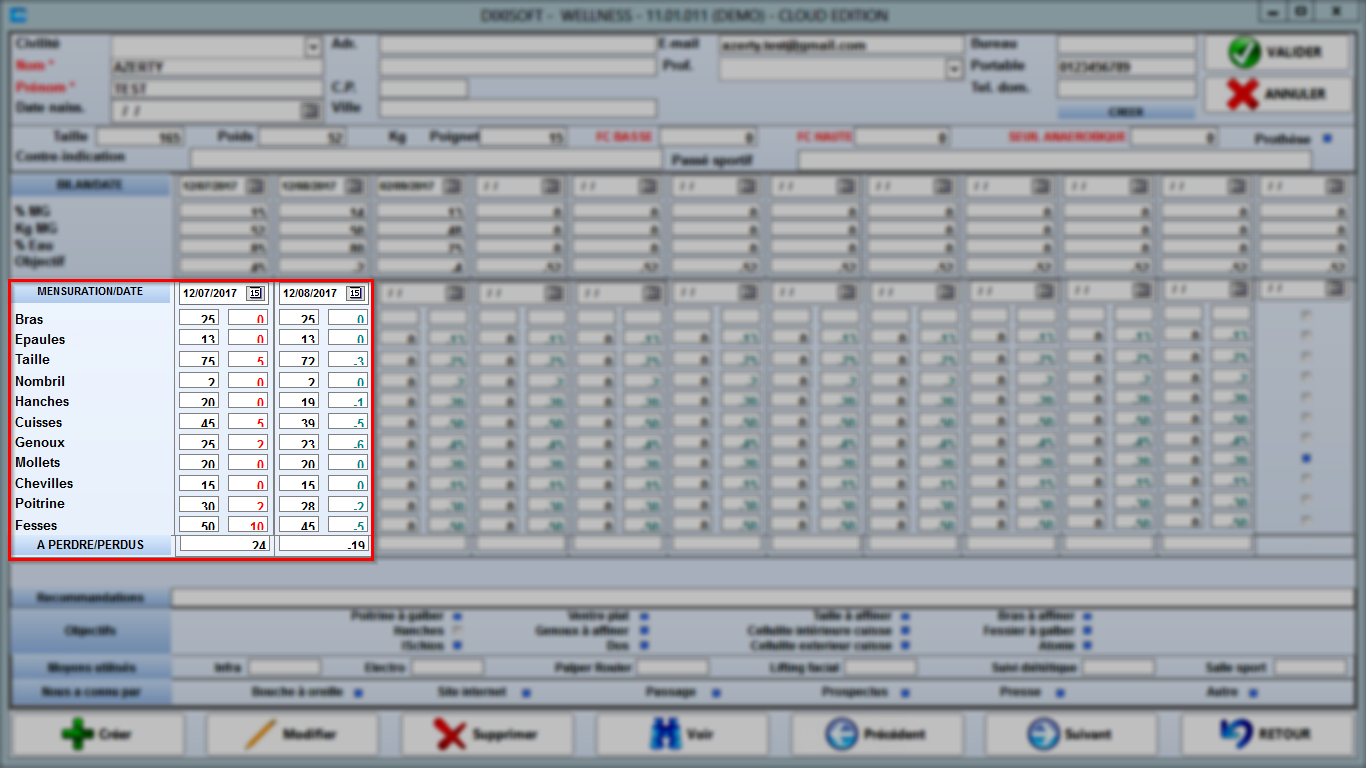This screenshot has height=768, width=1366.
Task: Open calendar picker for 12/08/2017 mensuration date
Action: coord(354,293)
